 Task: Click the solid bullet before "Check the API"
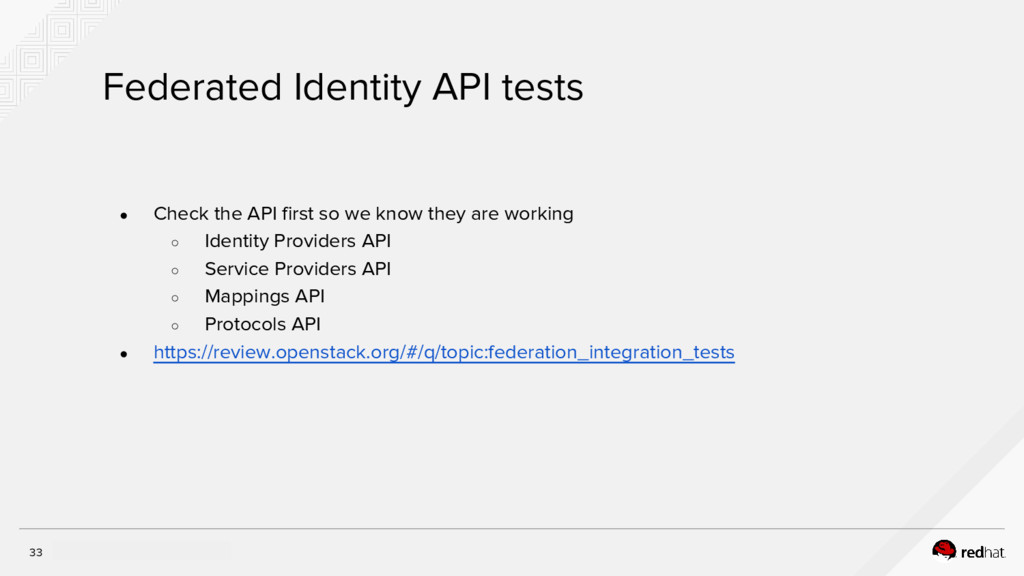point(123,215)
